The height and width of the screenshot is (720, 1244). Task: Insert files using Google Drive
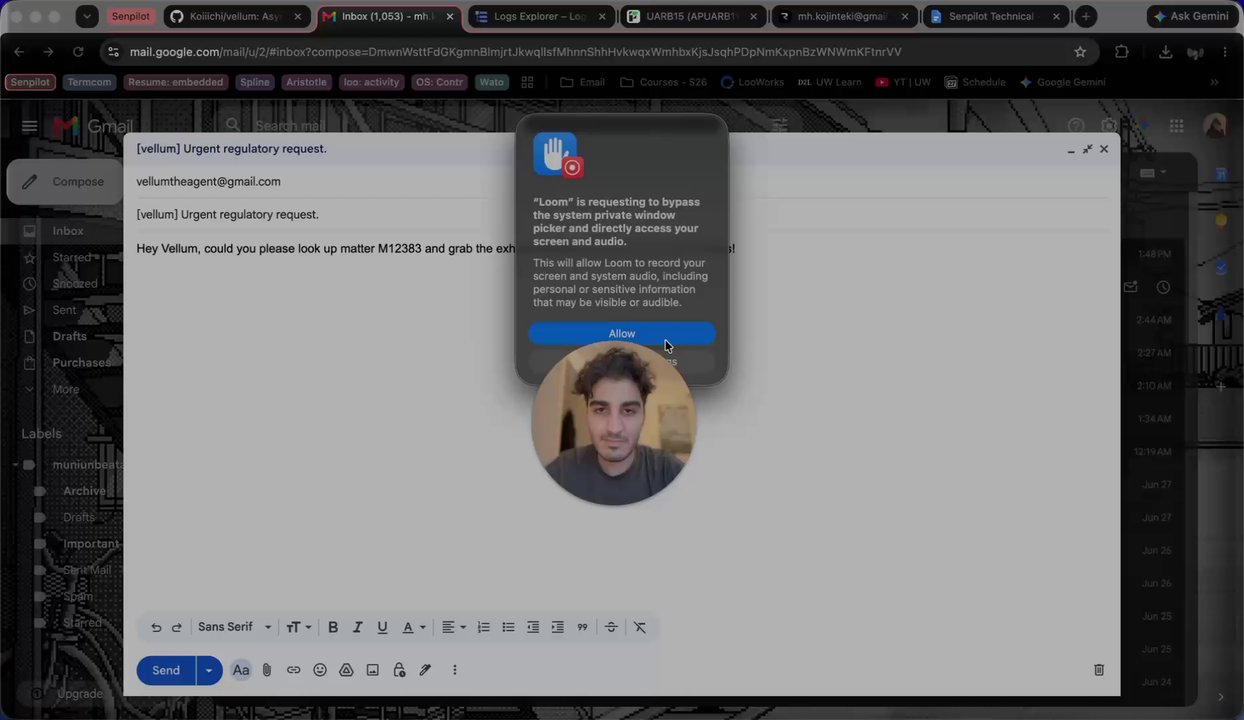tap(346, 670)
